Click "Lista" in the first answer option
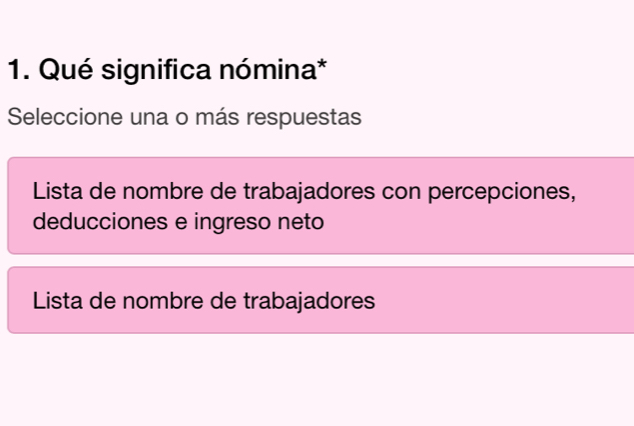The height and width of the screenshot is (426, 634). coord(56,190)
